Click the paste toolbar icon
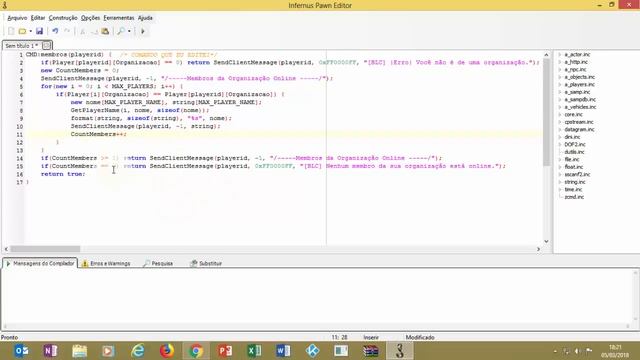 [105, 31]
